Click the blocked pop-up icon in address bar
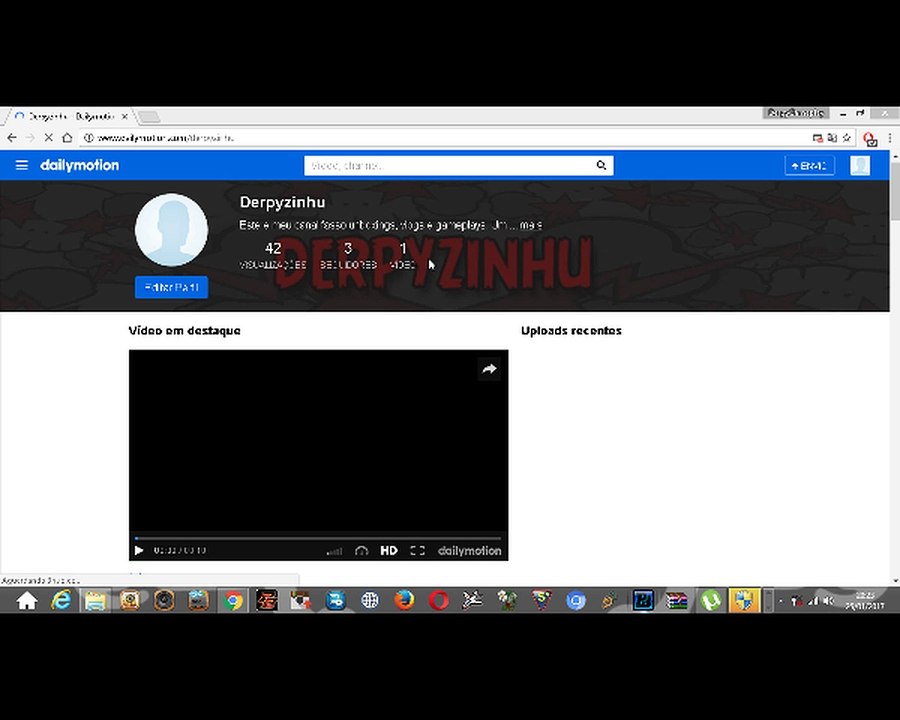The width and height of the screenshot is (900, 720). [x=817, y=138]
